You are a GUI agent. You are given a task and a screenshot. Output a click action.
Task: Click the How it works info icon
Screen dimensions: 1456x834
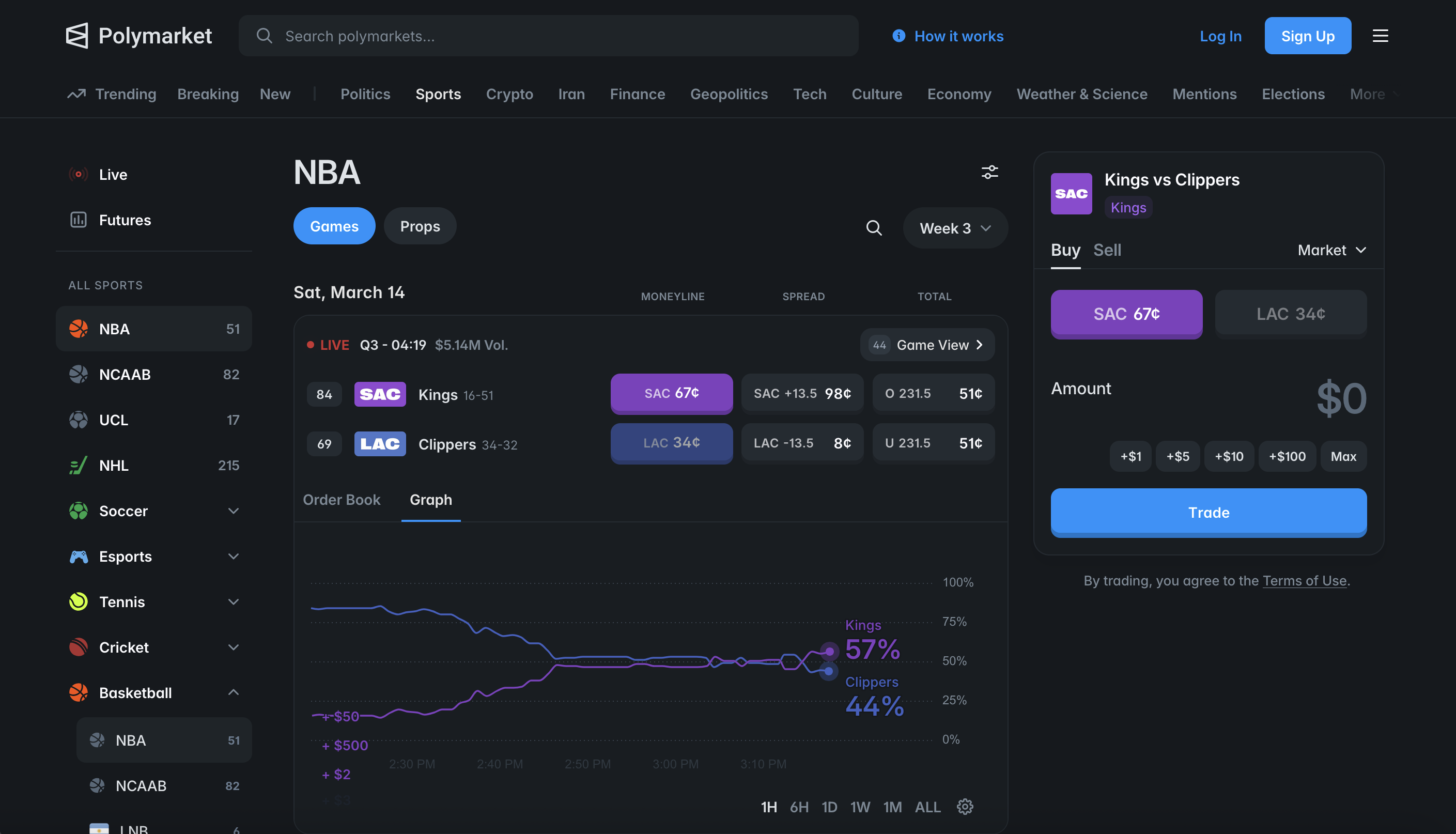click(899, 36)
